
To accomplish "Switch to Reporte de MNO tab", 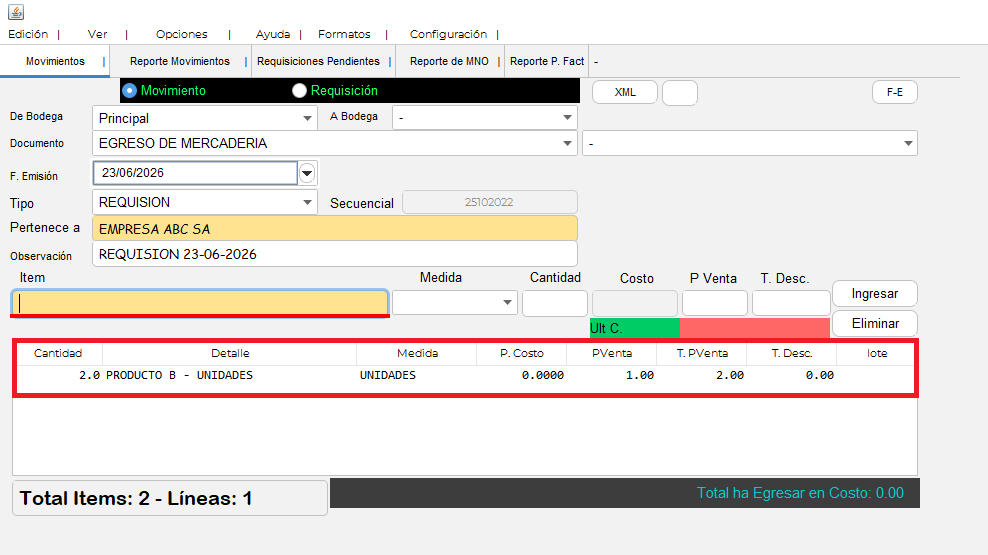I will click(x=449, y=61).
